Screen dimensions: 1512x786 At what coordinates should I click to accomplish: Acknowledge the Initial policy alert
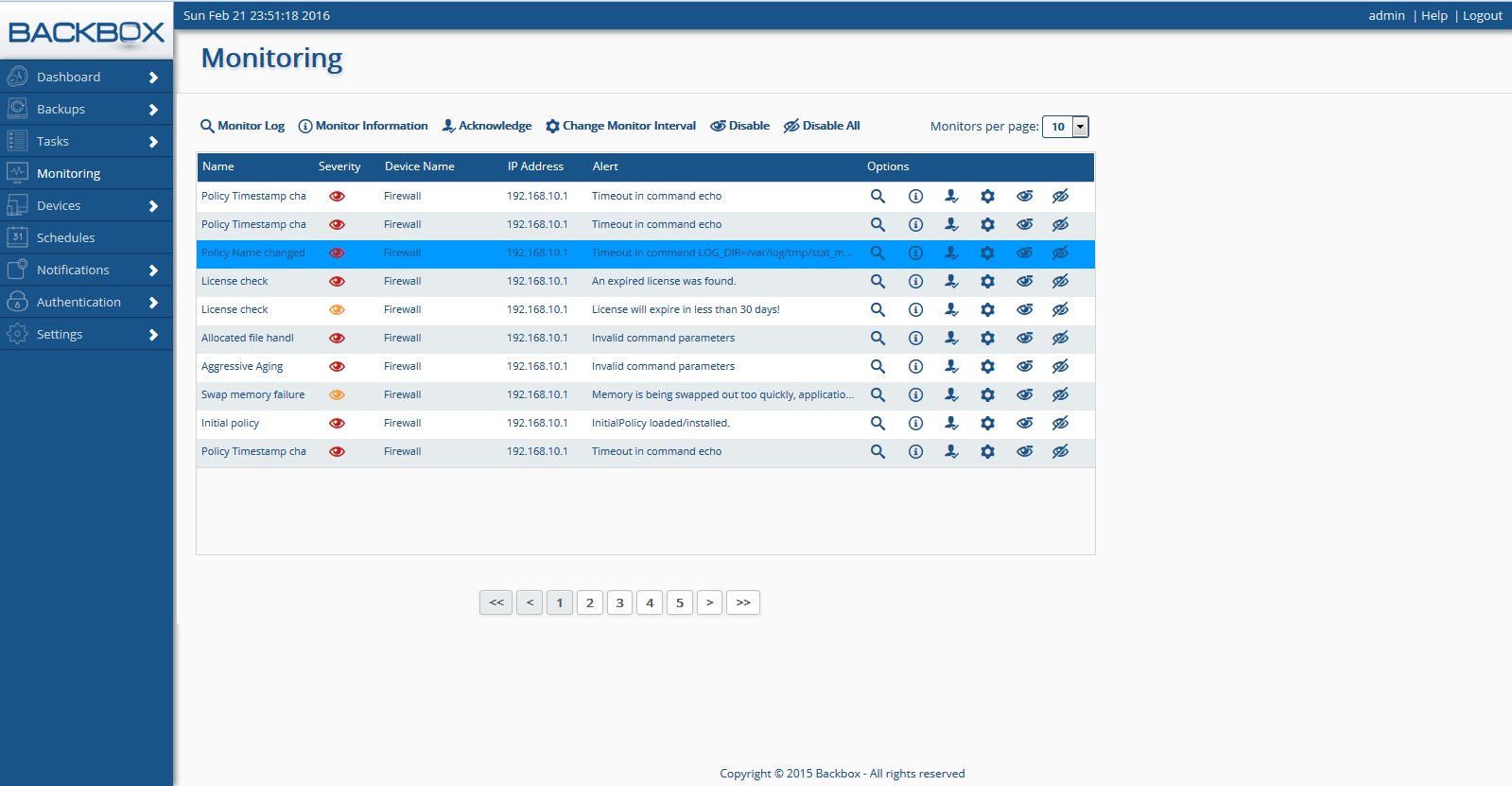951,424
